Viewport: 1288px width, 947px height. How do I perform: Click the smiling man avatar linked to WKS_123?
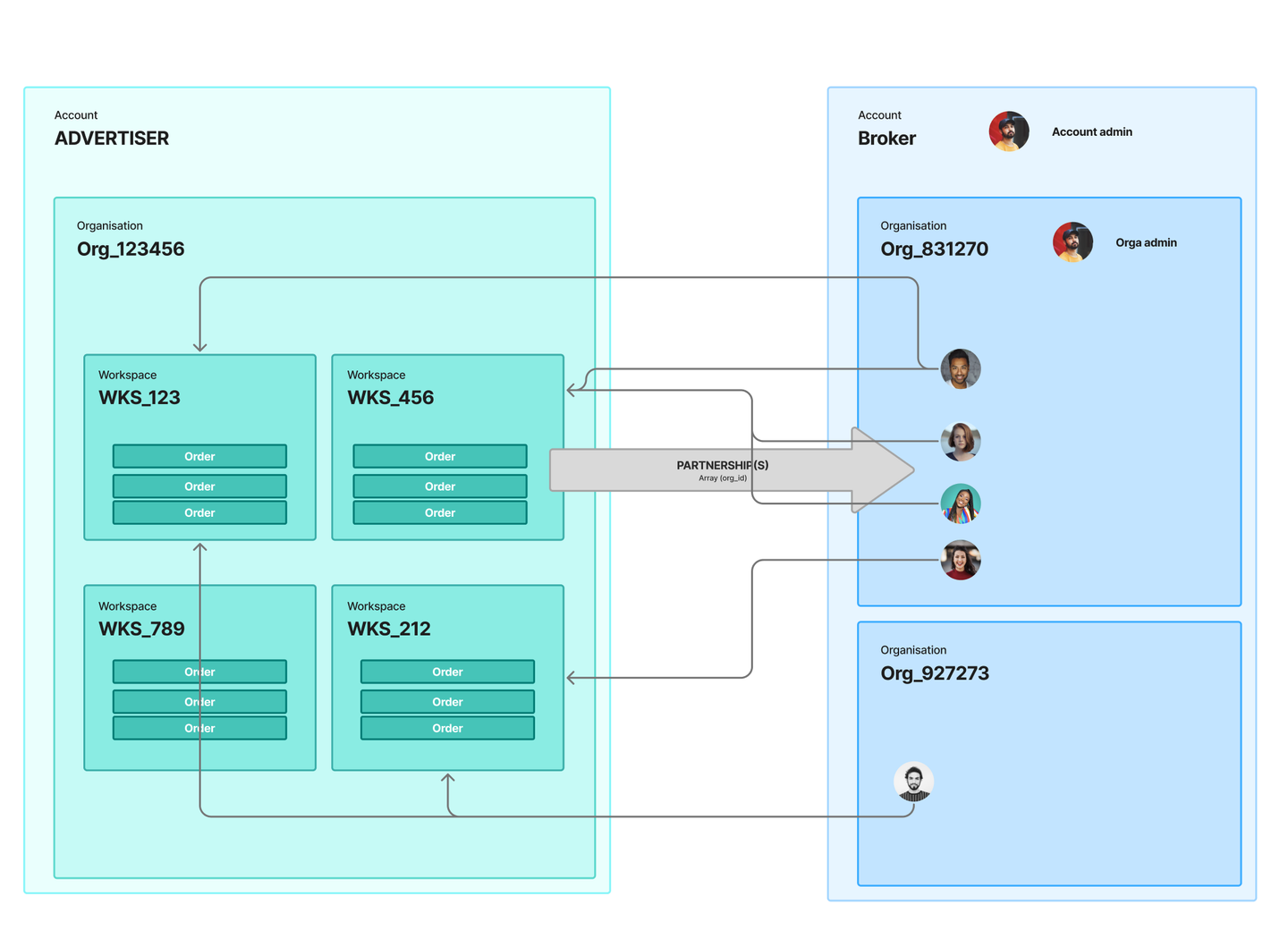click(x=961, y=369)
